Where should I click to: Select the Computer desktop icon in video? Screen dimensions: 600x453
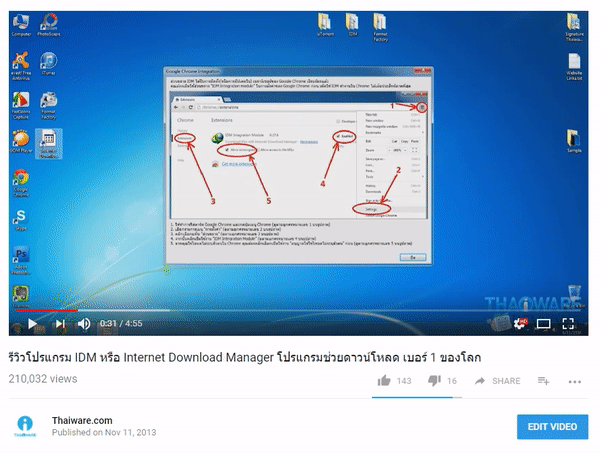pos(21,25)
